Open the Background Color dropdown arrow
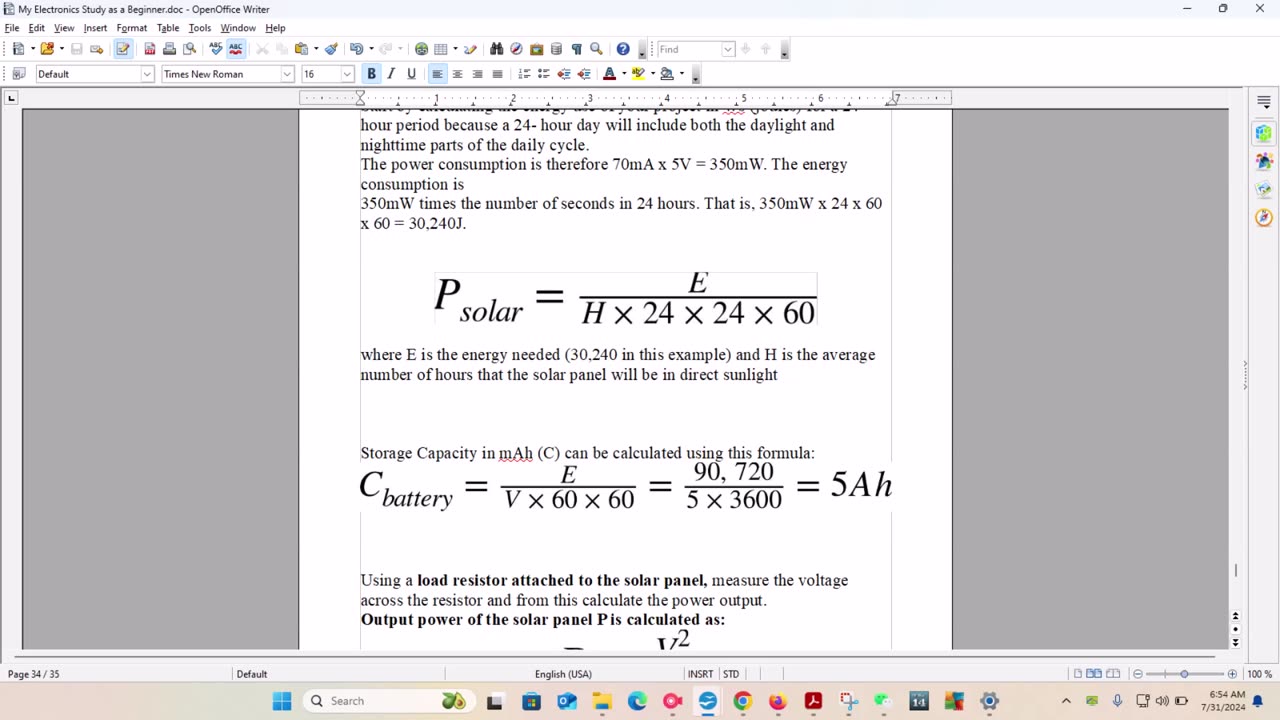This screenshot has height=720, width=1280. (681, 74)
